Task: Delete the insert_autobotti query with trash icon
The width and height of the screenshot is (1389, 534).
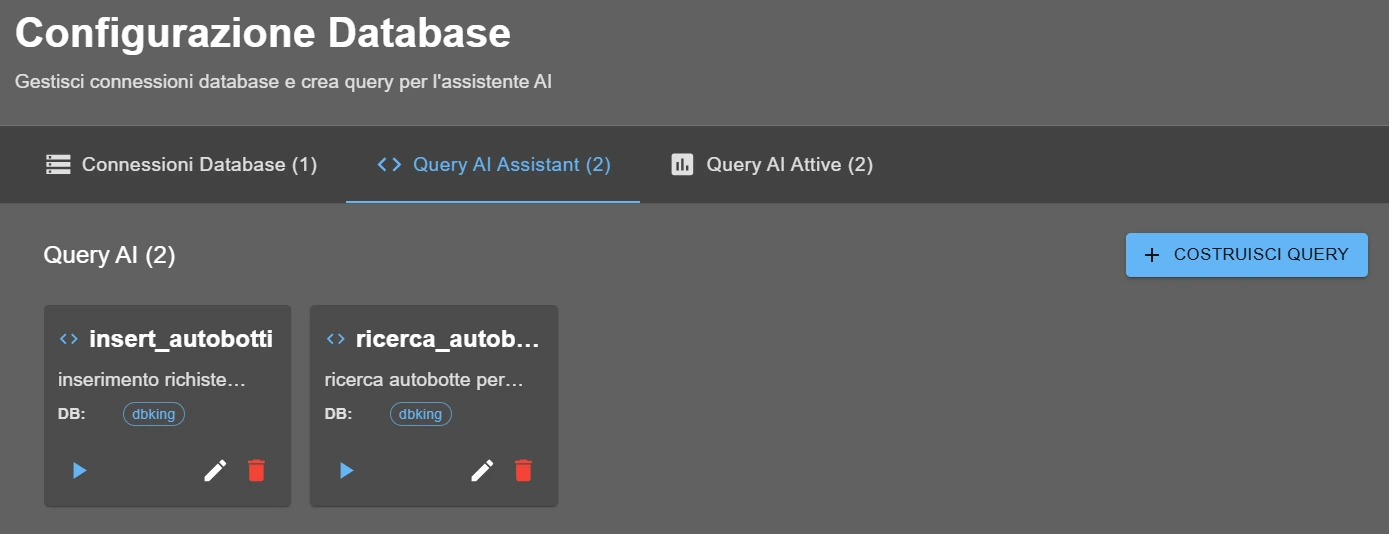Action: click(257, 470)
